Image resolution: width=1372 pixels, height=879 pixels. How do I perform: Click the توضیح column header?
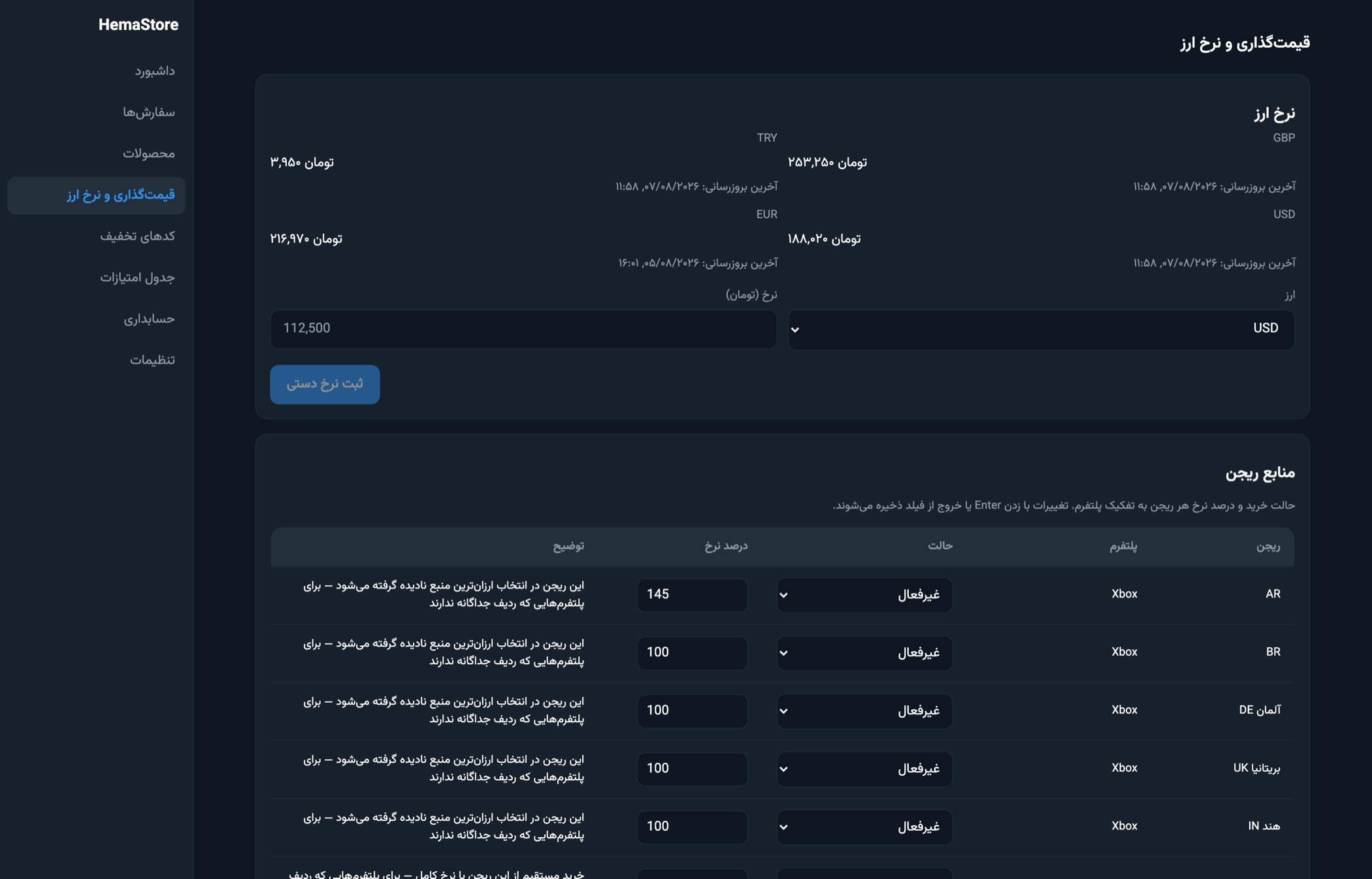coord(568,547)
